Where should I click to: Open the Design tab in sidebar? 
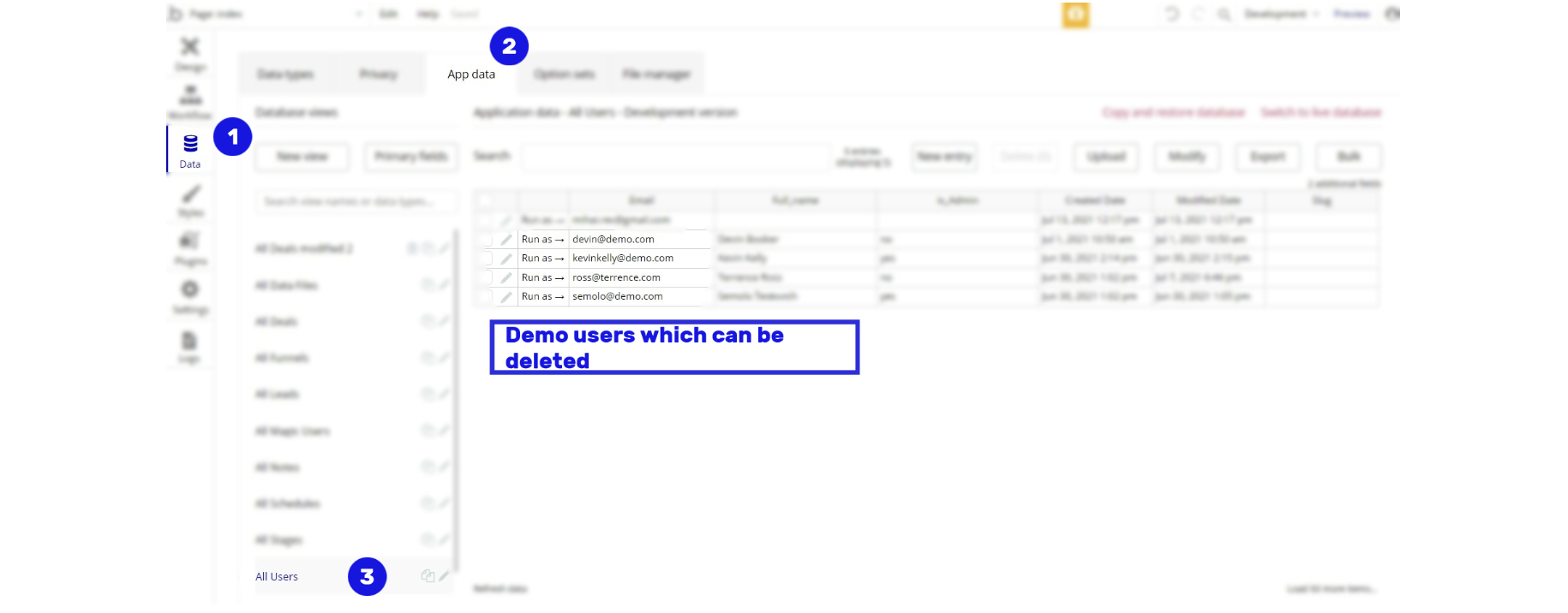(x=190, y=53)
